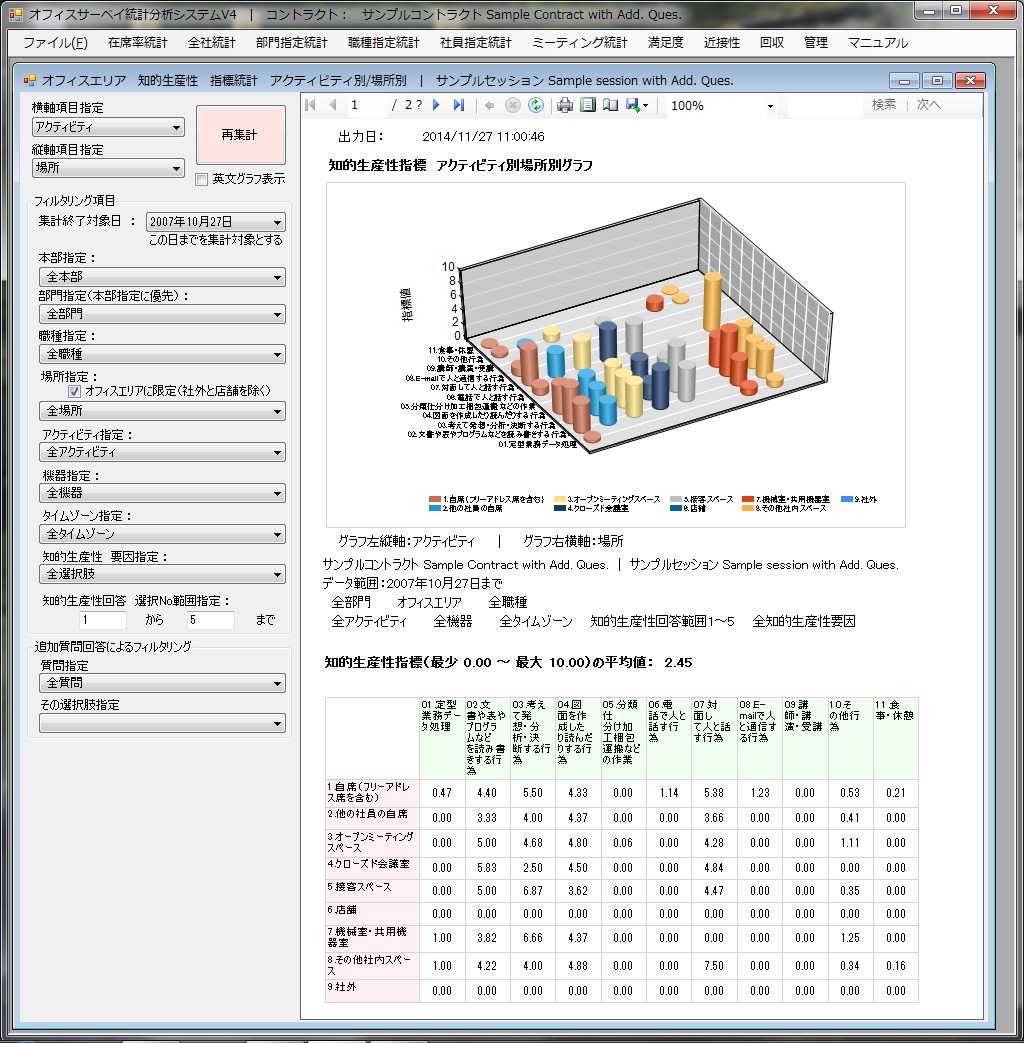The height and width of the screenshot is (1043, 1024).
Task: Jump to last report page
Action: (459, 105)
